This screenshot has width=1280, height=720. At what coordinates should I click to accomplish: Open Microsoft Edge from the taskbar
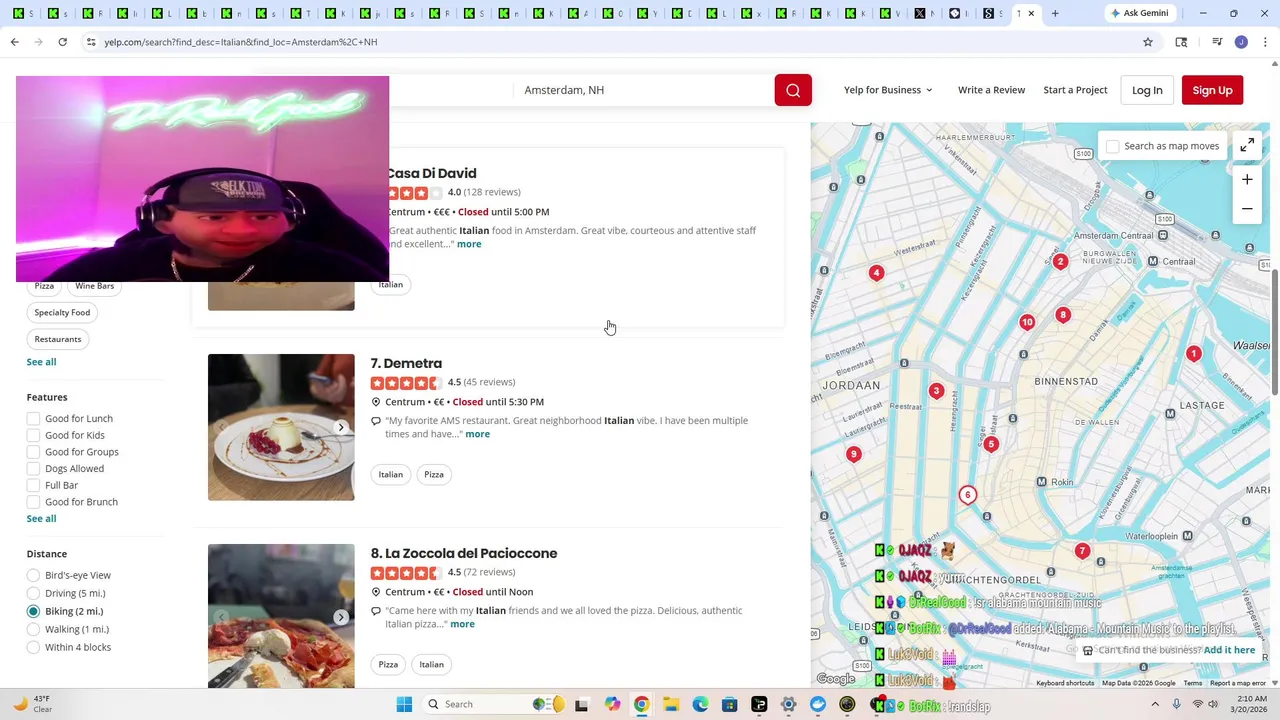[700, 704]
